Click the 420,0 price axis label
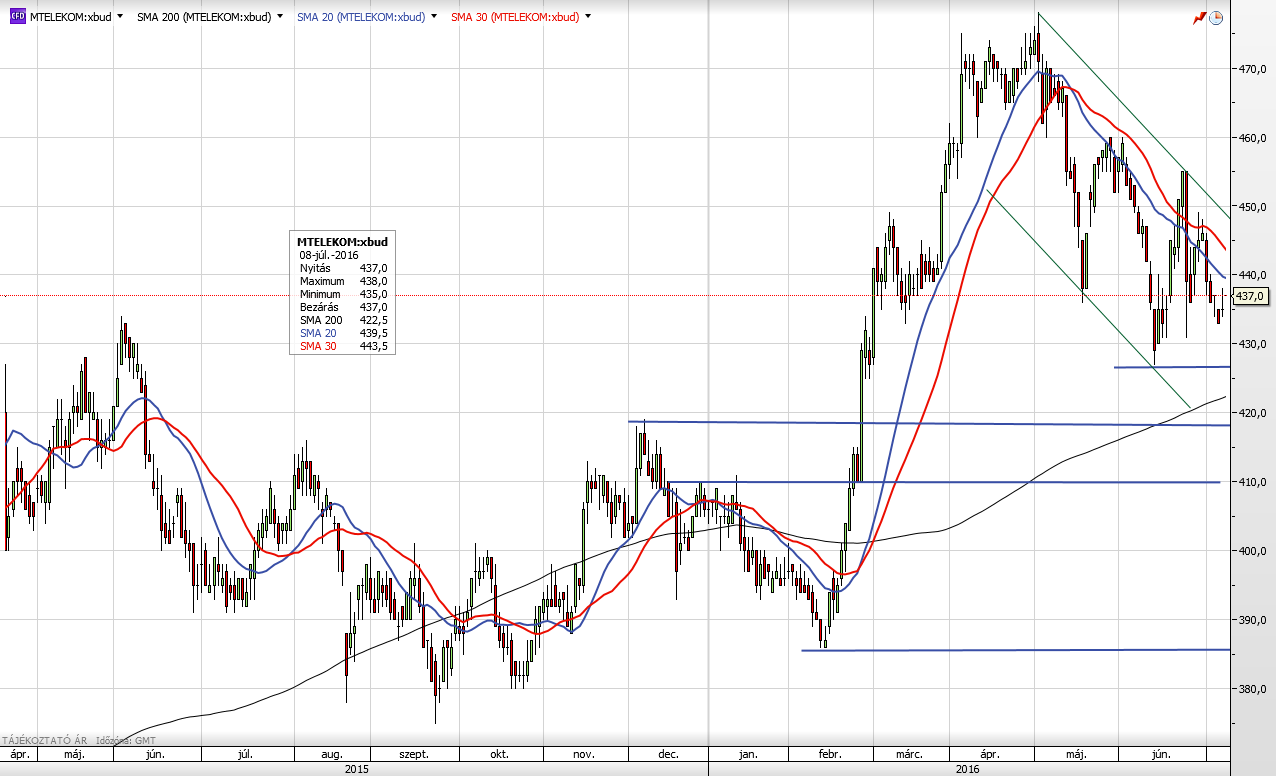The width and height of the screenshot is (1276, 776). pos(1253,413)
